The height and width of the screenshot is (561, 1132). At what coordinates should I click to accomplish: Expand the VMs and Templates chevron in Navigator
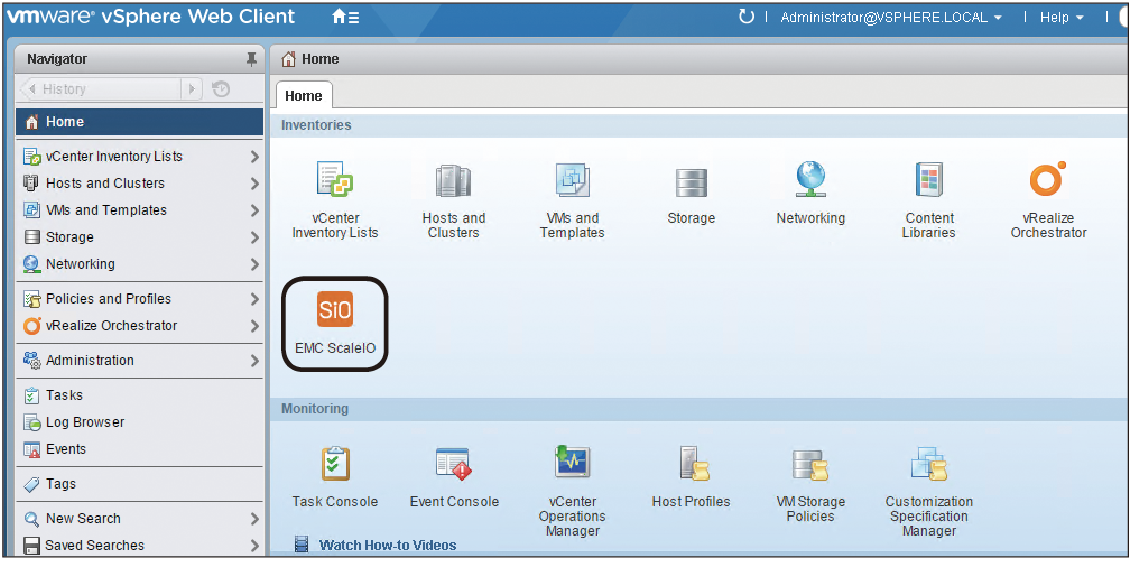254,211
